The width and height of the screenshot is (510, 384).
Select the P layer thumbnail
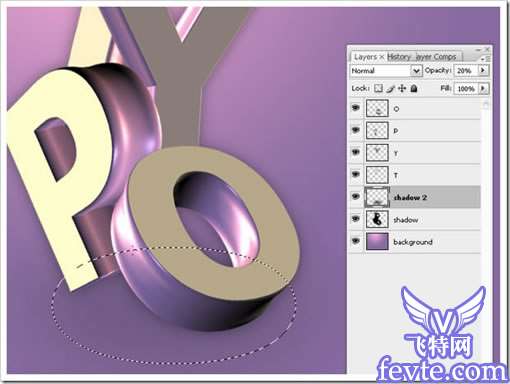pos(377,130)
